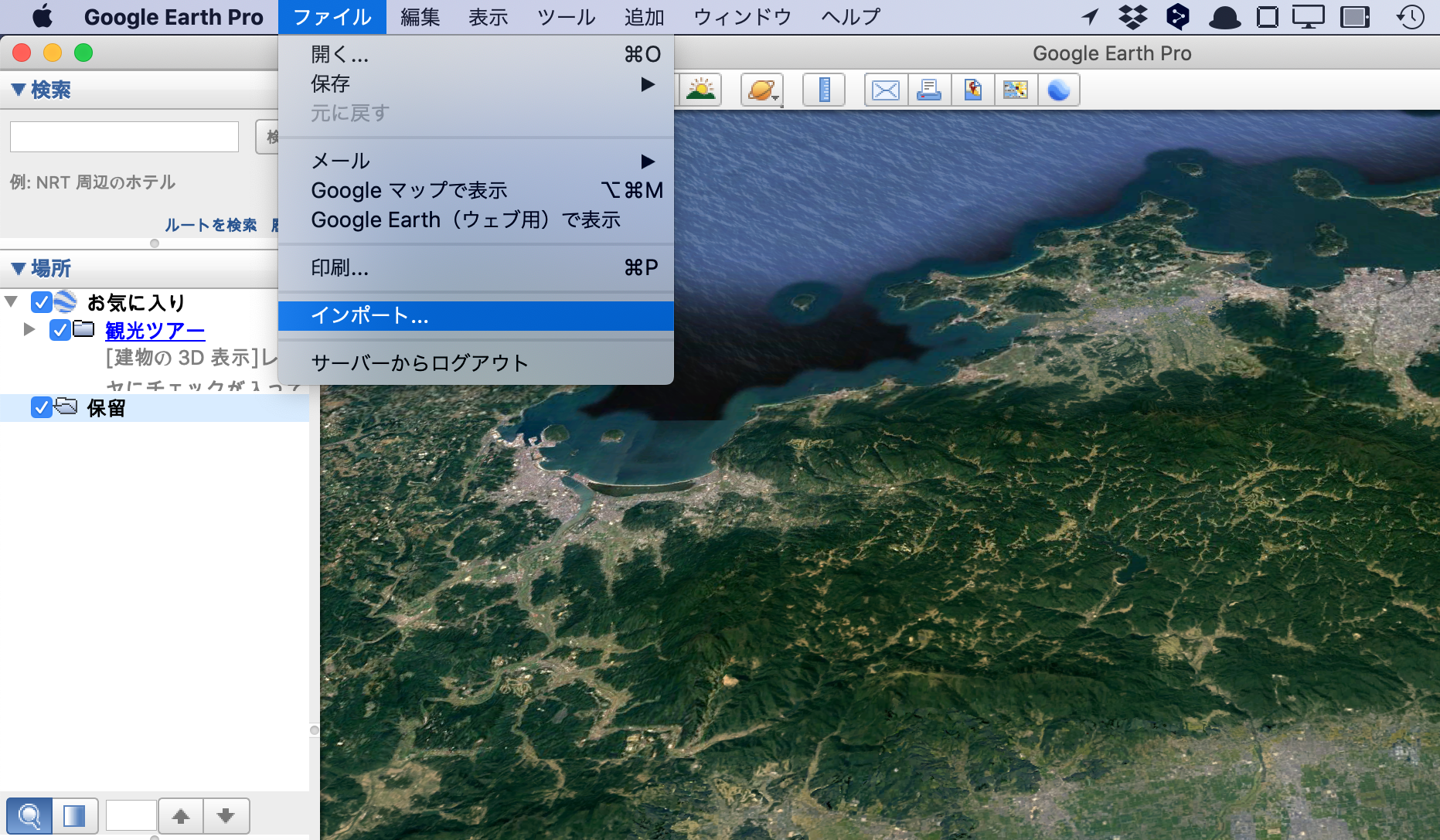The width and height of the screenshot is (1440, 840).
Task: Click the 観光ツアー folder icon
Action: [83, 330]
